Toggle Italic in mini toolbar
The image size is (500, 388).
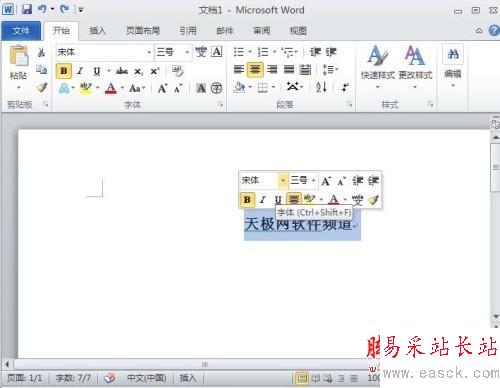[263, 200]
